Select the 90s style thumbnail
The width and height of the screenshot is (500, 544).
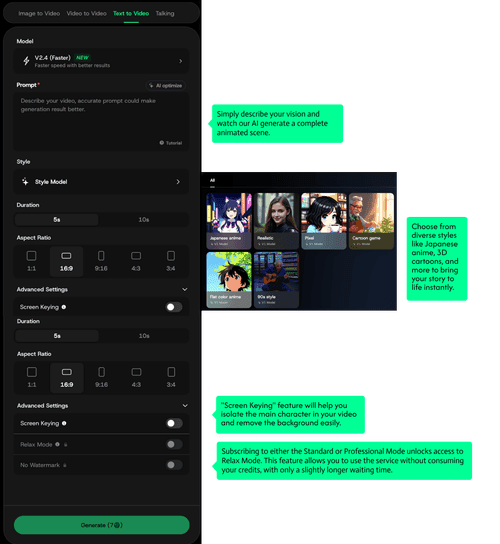(x=276, y=280)
